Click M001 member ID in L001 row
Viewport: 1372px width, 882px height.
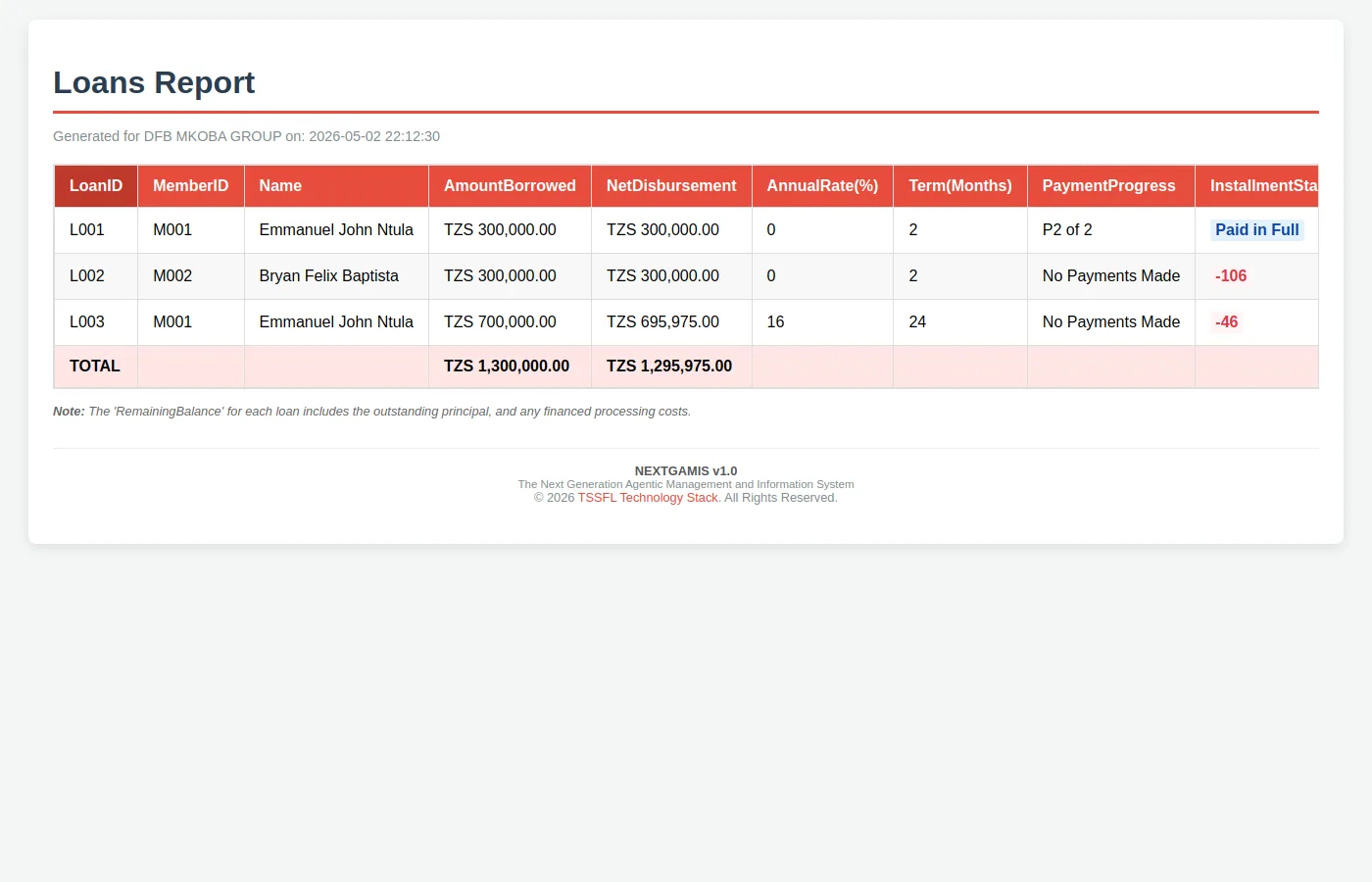191,230
